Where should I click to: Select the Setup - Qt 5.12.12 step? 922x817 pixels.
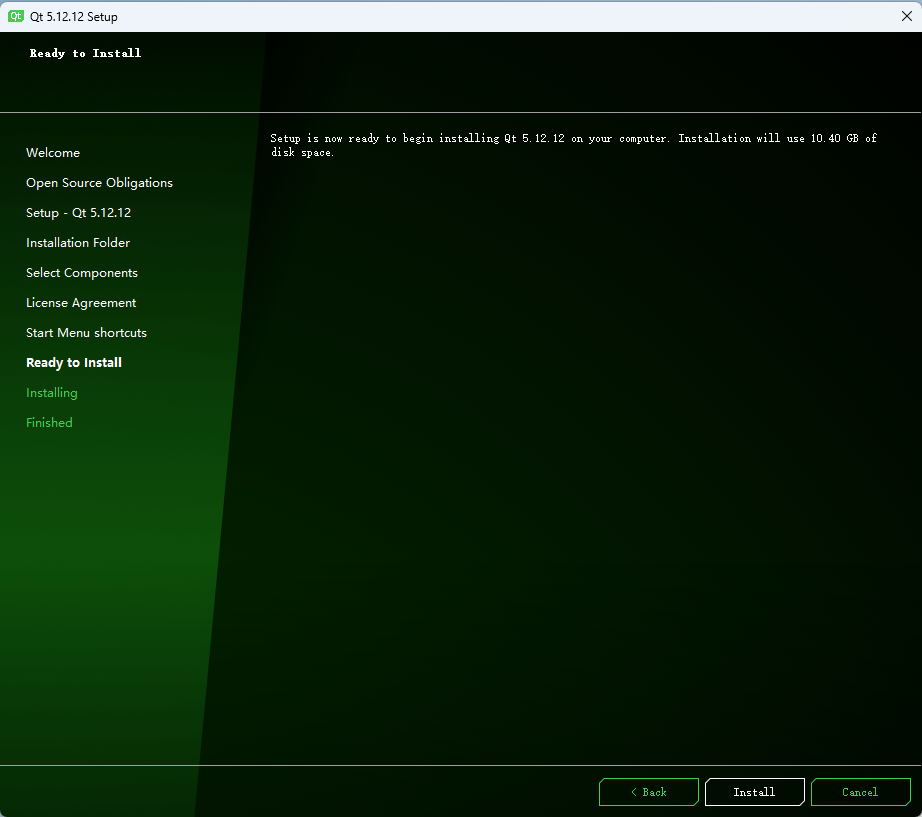click(78, 213)
